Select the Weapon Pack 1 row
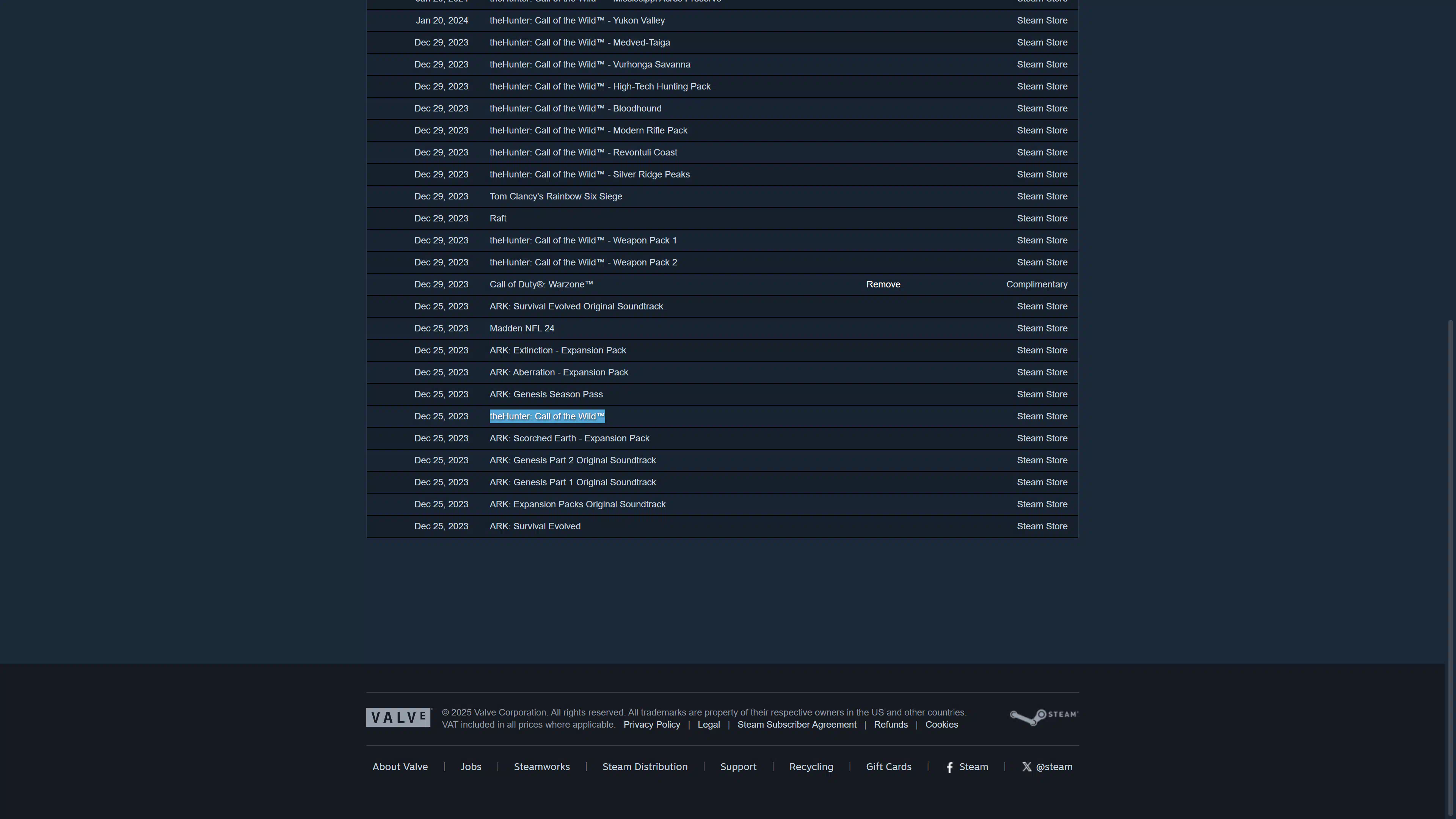 tap(722, 241)
